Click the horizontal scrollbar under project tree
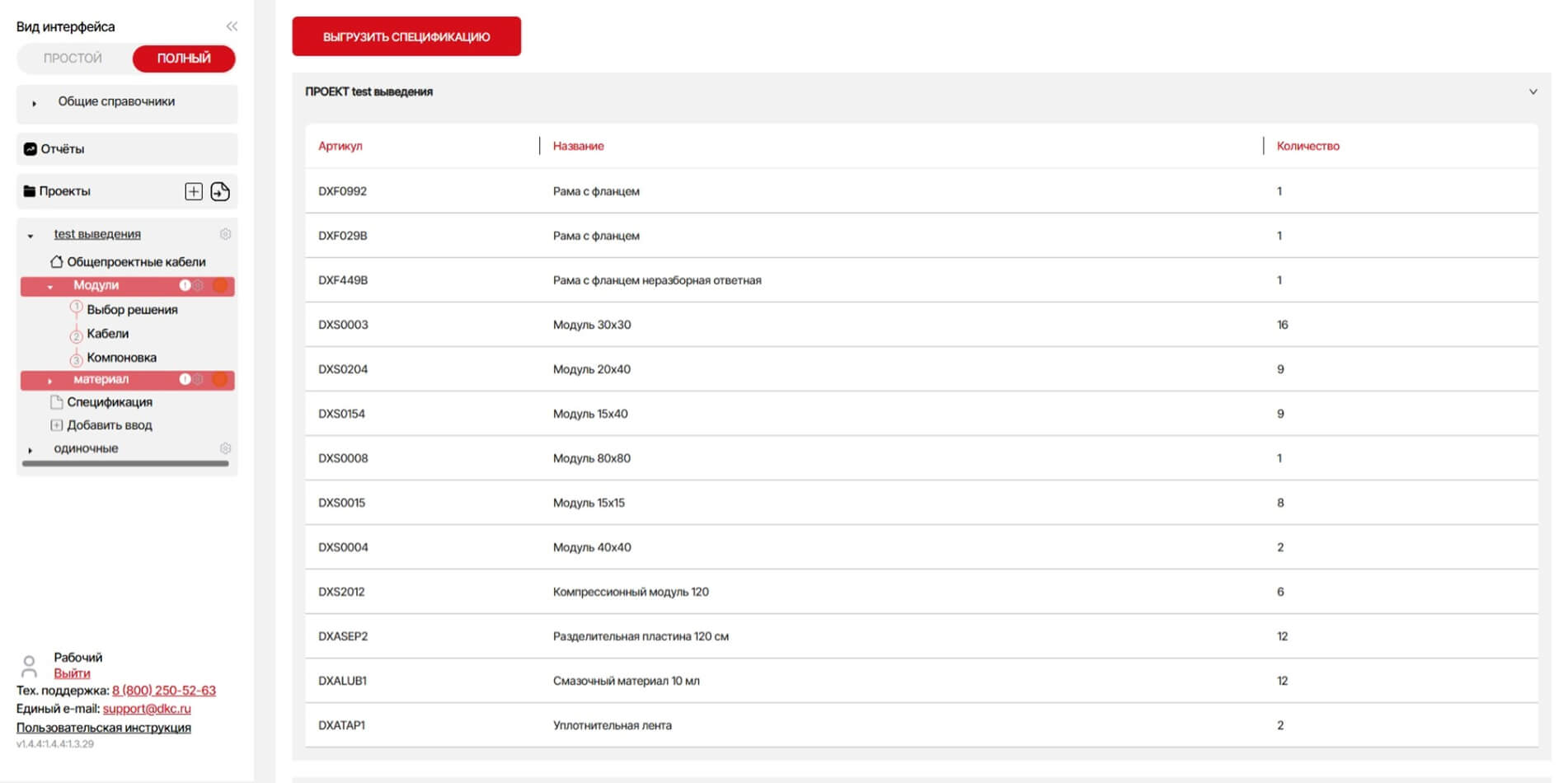The image size is (1568, 783). point(125,464)
